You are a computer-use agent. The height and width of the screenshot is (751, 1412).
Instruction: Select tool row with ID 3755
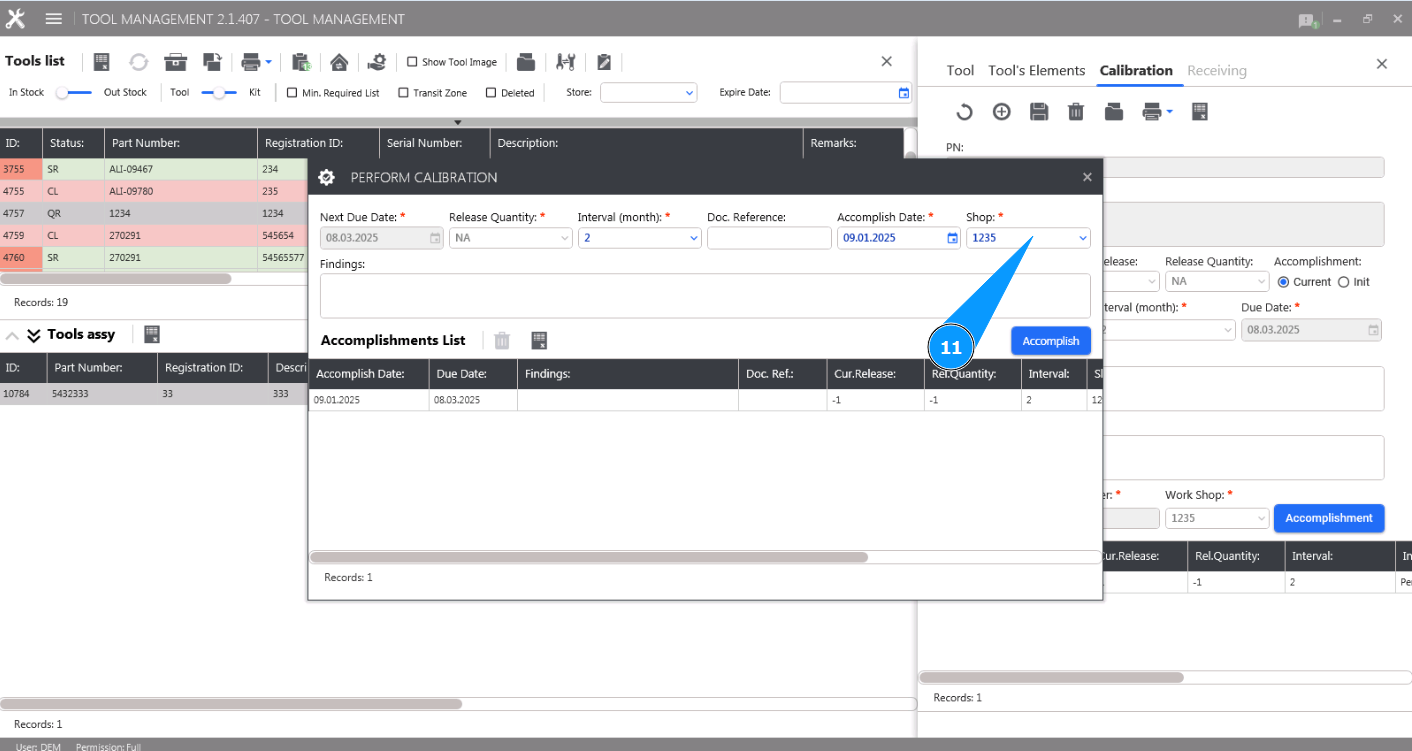(x=153, y=170)
